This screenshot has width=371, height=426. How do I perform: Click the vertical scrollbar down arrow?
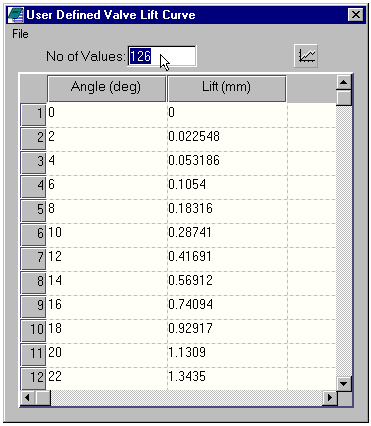[344, 383]
